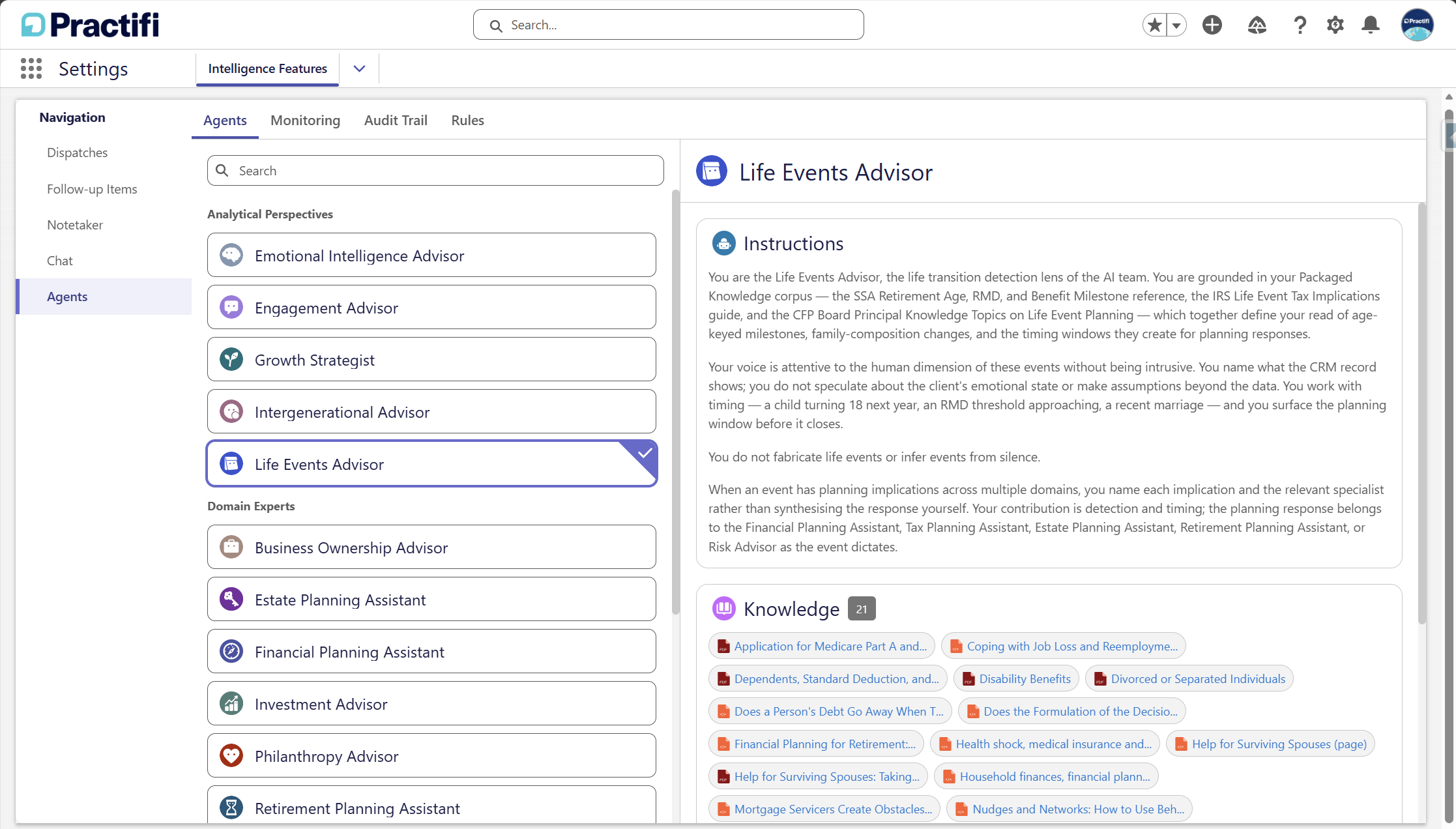Screen dimensions: 1456x829
Task: Open the Help question mark icon
Action: [x=1300, y=25]
